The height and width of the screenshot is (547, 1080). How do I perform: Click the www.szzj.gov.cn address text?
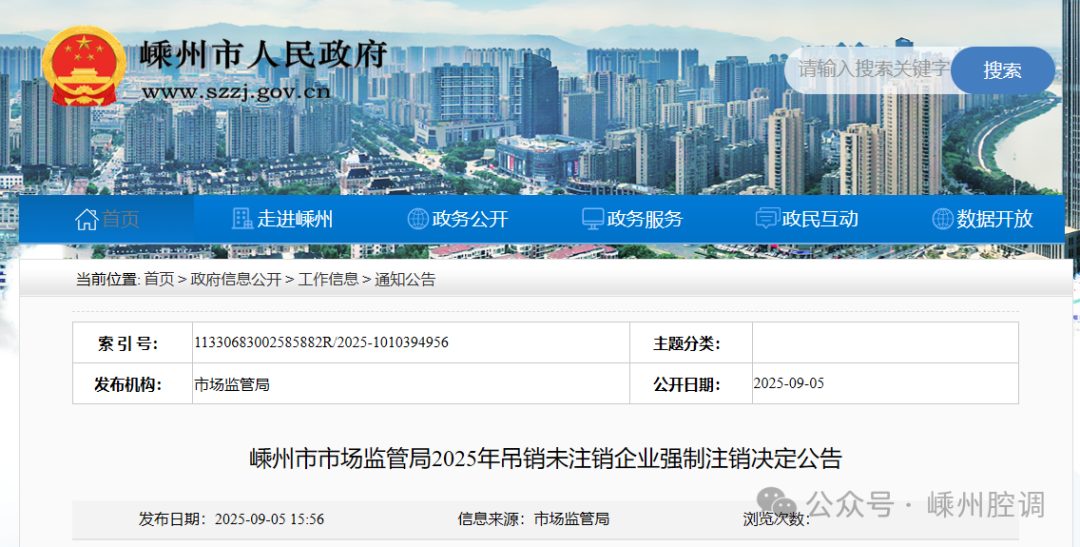point(236,93)
